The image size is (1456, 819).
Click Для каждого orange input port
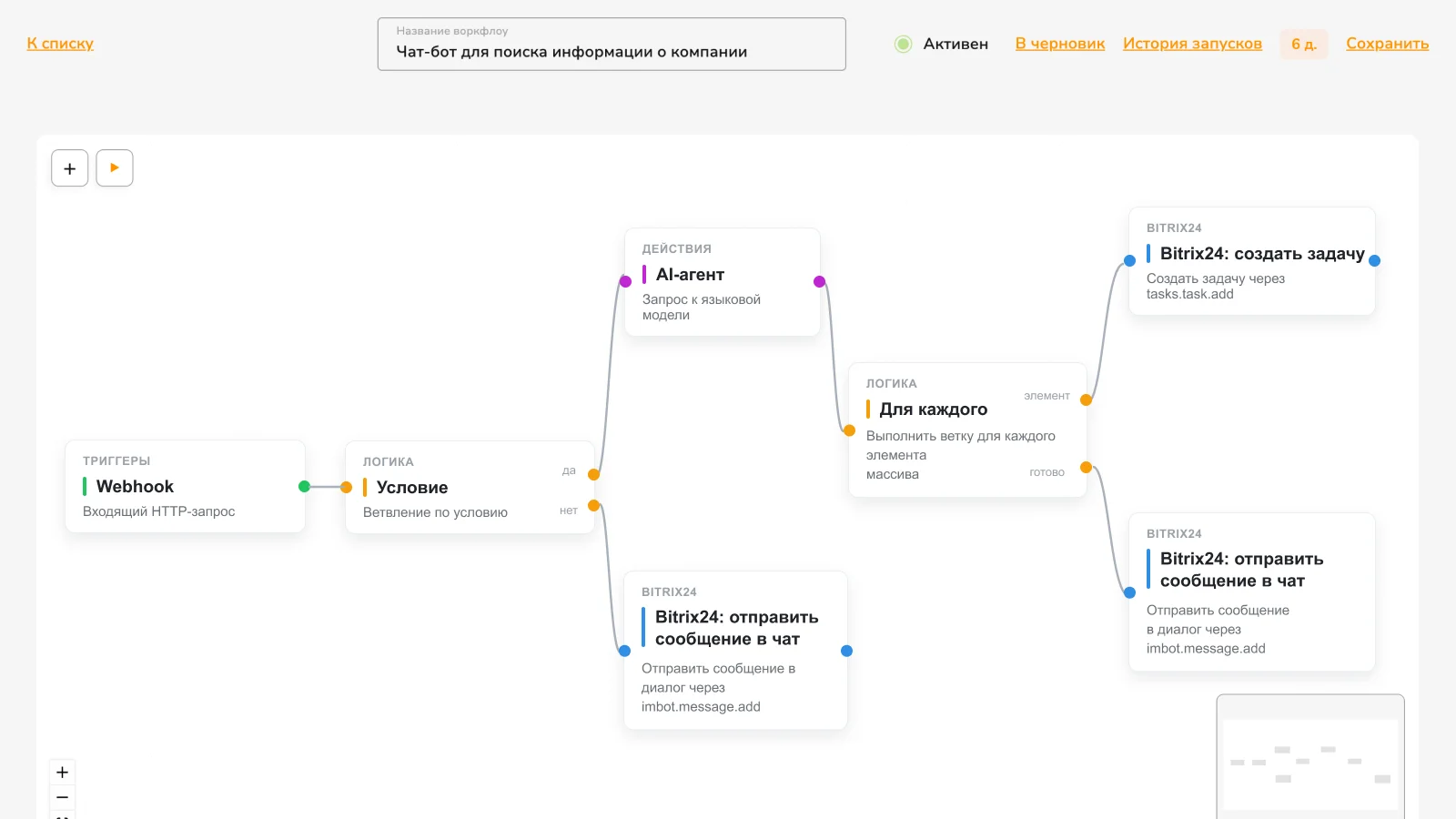(849, 430)
